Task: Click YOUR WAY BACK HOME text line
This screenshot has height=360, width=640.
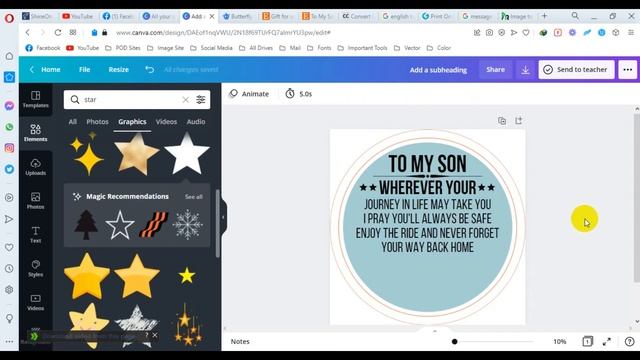Action: pos(427,247)
